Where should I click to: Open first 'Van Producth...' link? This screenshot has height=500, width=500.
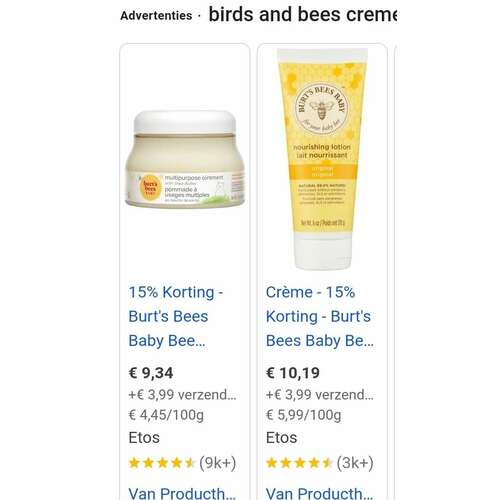click(x=182, y=493)
